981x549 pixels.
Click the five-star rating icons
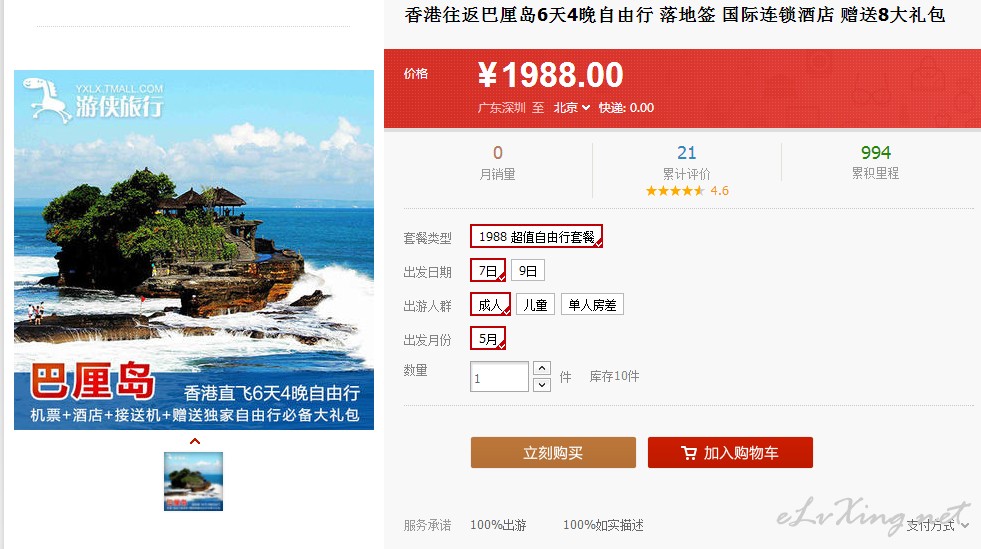tap(675, 191)
